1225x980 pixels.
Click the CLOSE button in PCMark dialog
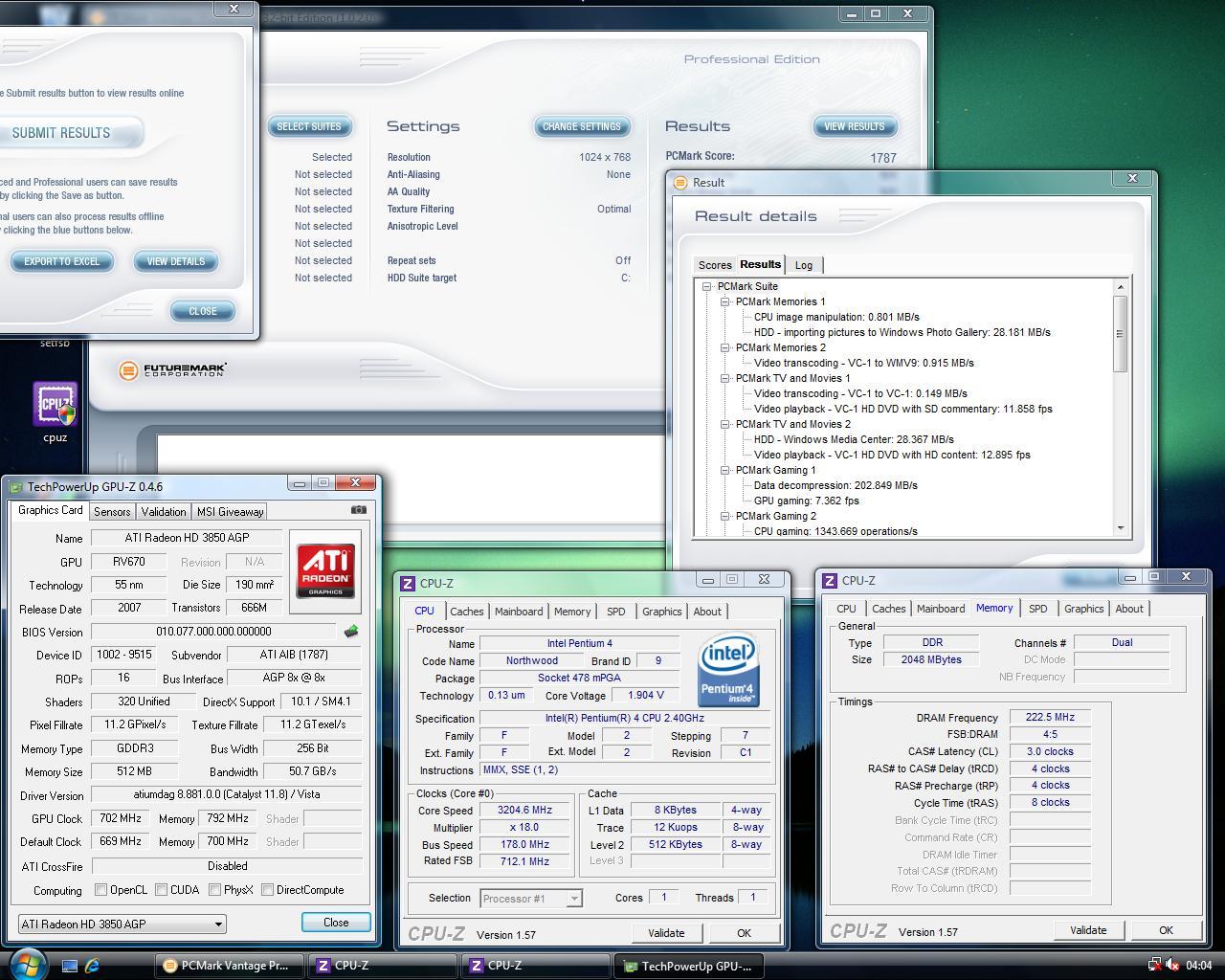point(203,311)
